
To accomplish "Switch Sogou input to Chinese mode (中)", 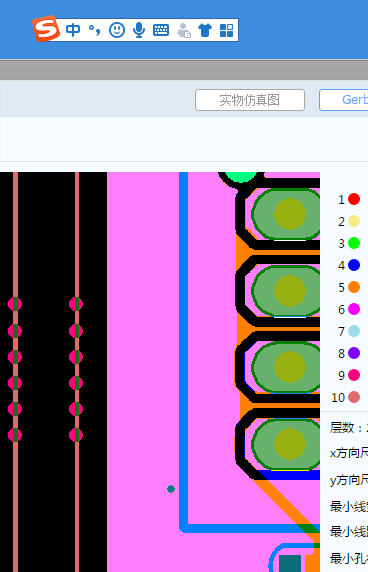I will pos(73,30).
